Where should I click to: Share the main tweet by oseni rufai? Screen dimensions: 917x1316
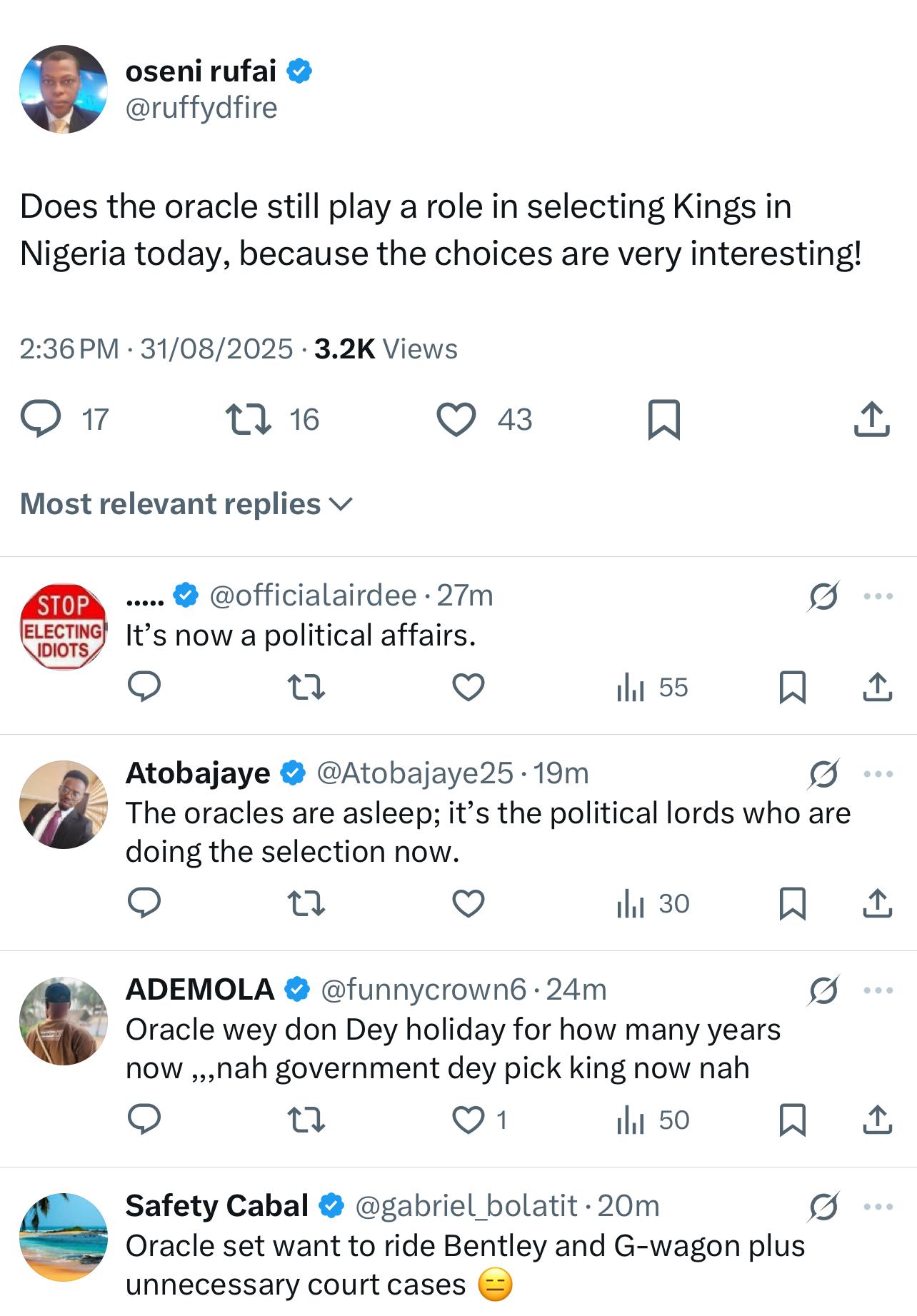point(871,419)
